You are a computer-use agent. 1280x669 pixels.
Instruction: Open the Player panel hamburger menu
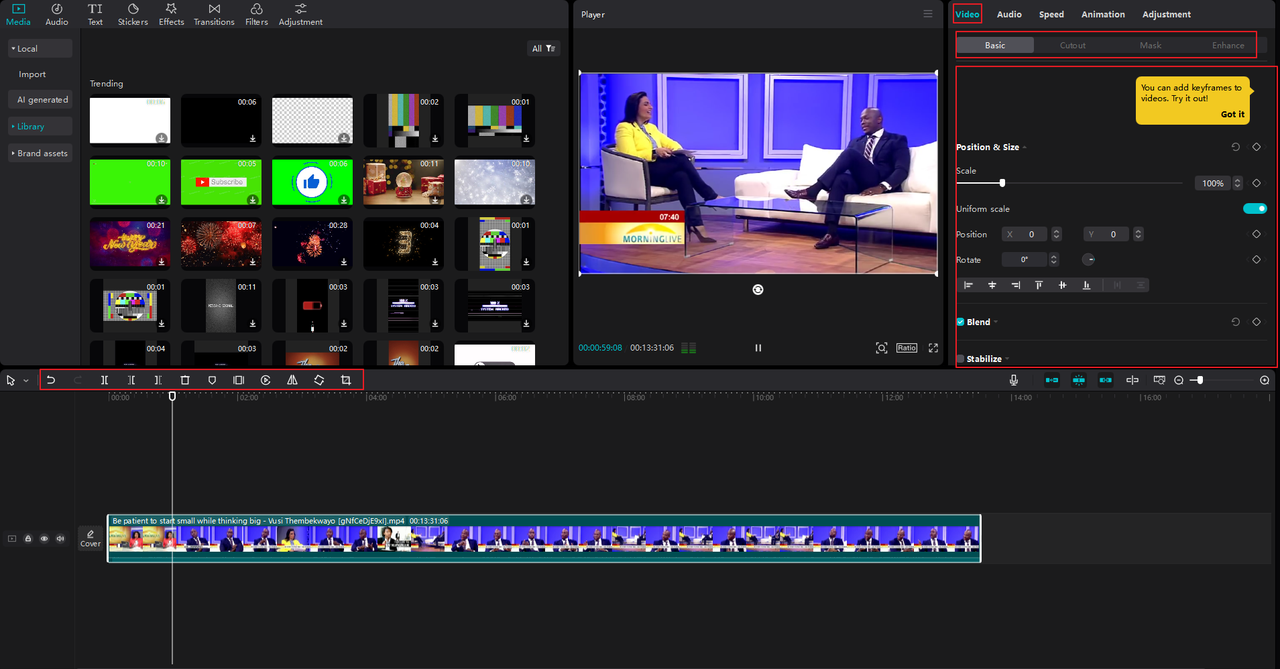pyautogui.click(x=928, y=14)
